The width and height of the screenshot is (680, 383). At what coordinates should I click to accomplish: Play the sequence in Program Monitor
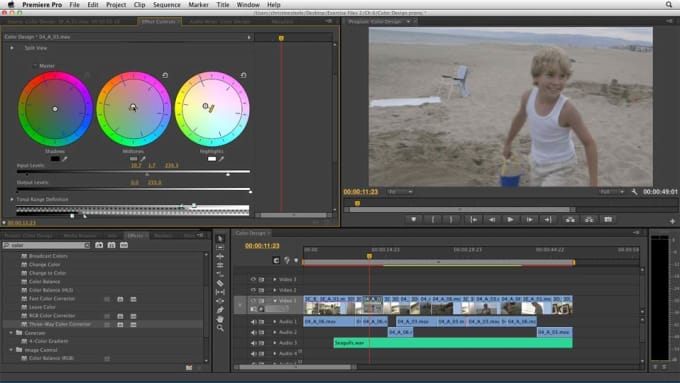pyautogui.click(x=510, y=220)
